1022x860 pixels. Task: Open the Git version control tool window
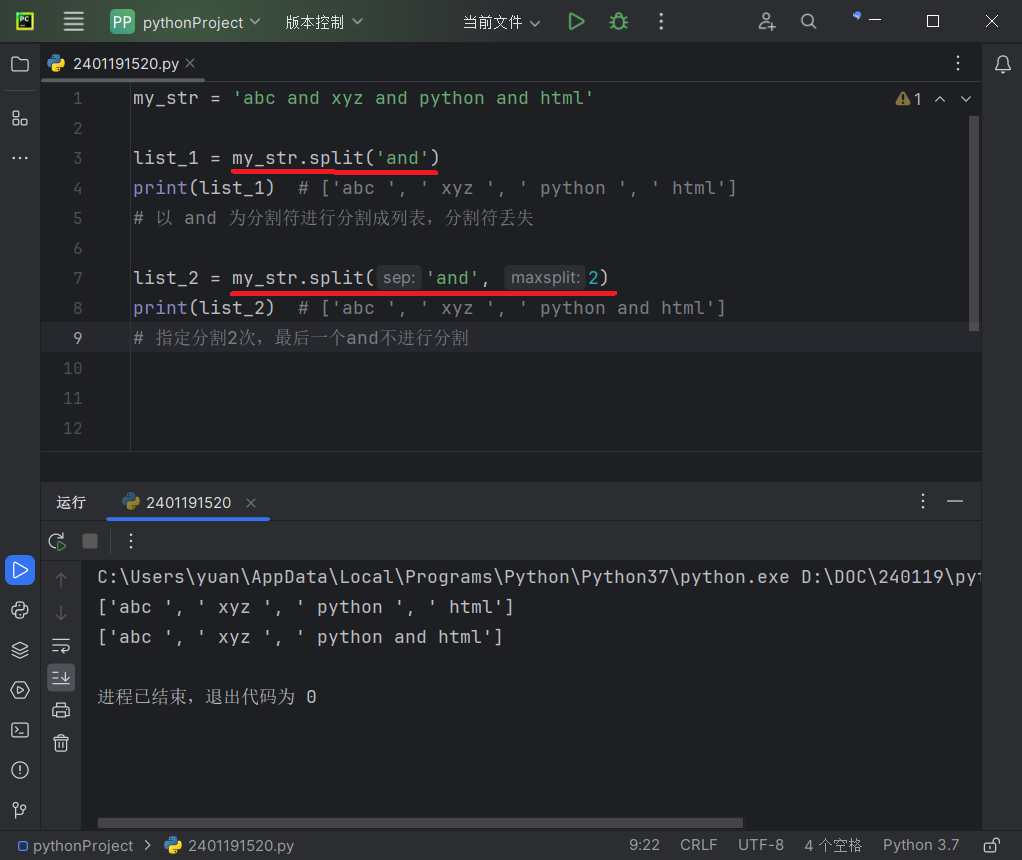click(20, 810)
